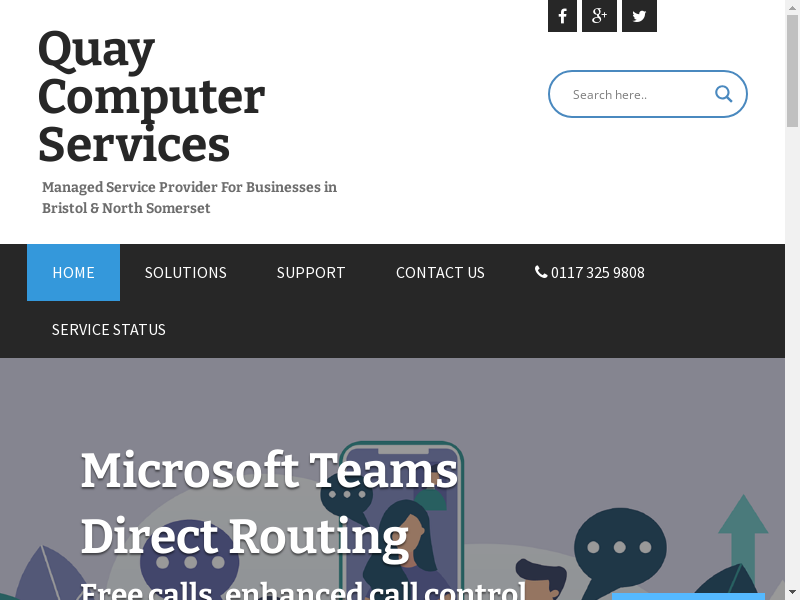Click the magnifying glass search icon
The height and width of the screenshot is (600, 800).
[x=723, y=94]
